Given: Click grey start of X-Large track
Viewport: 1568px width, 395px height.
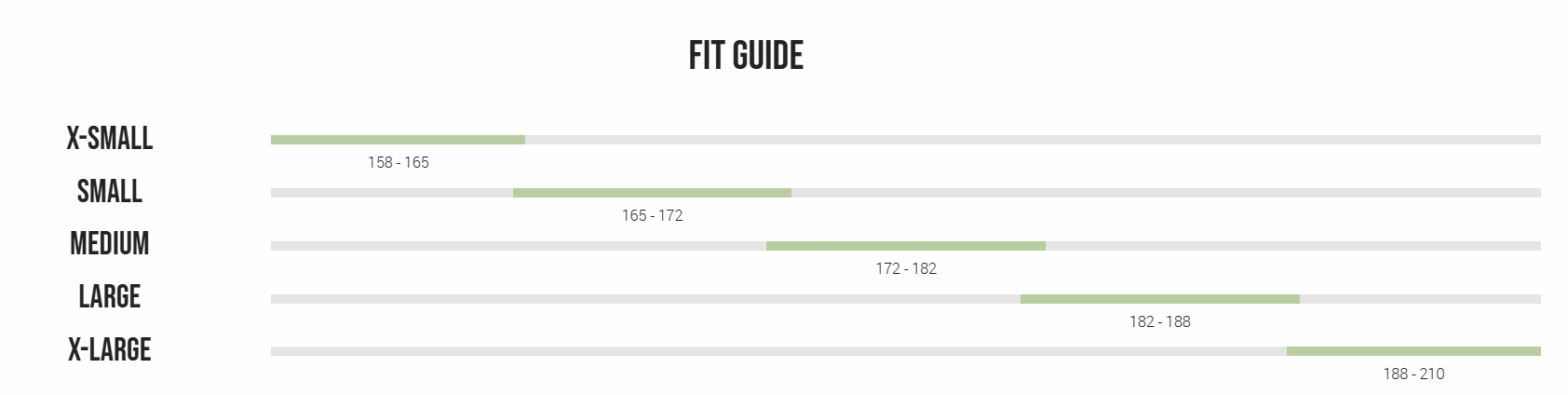Looking at the screenshot, I should pos(778,351).
